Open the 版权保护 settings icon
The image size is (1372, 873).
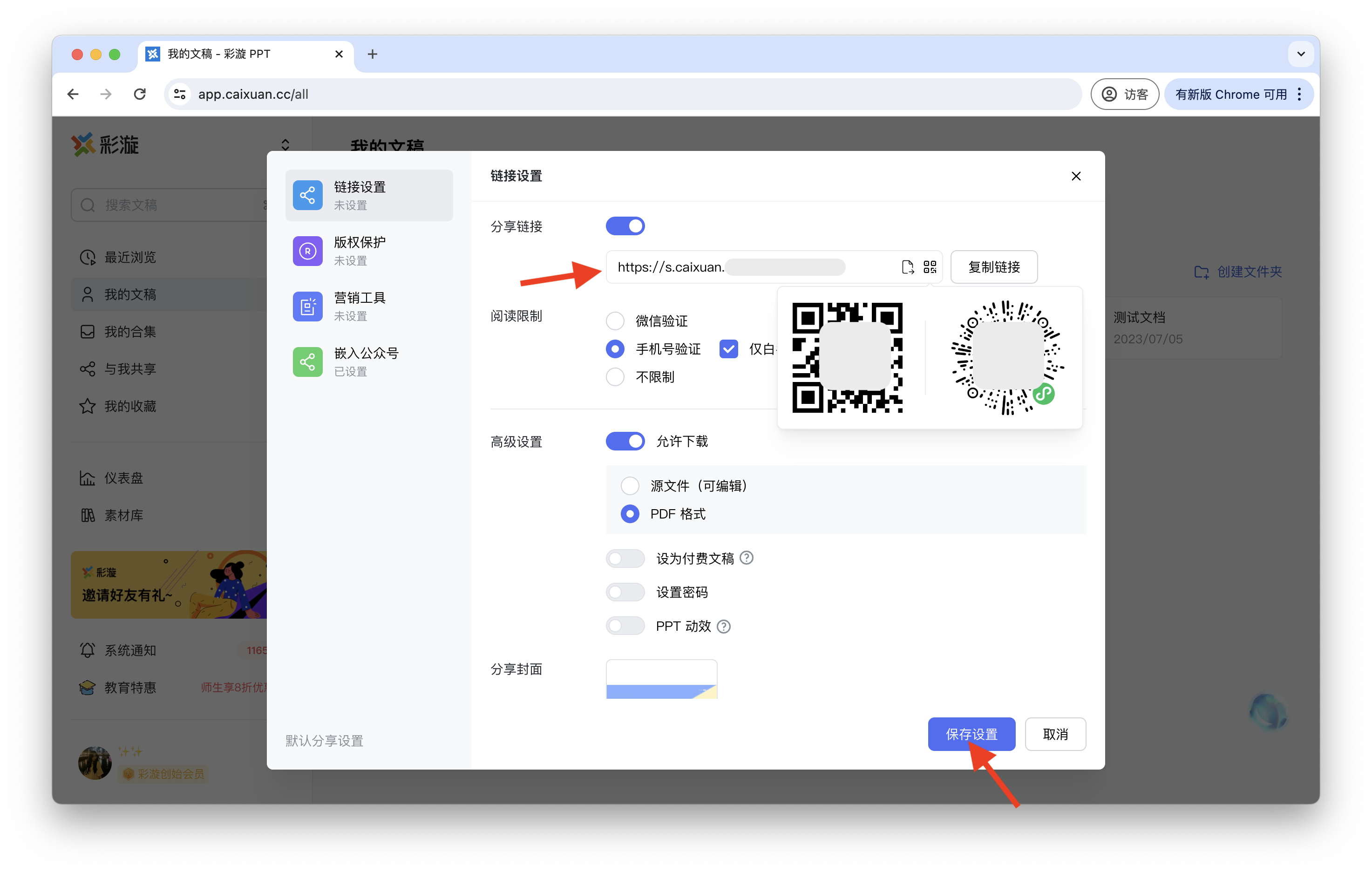308,251
